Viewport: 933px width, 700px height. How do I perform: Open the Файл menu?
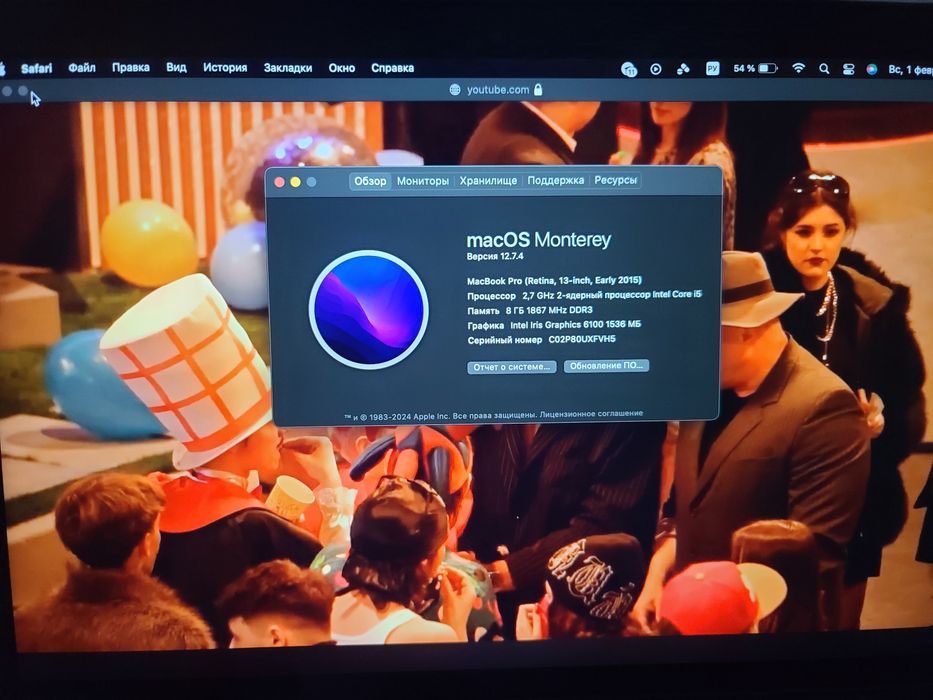coord(82,68)
